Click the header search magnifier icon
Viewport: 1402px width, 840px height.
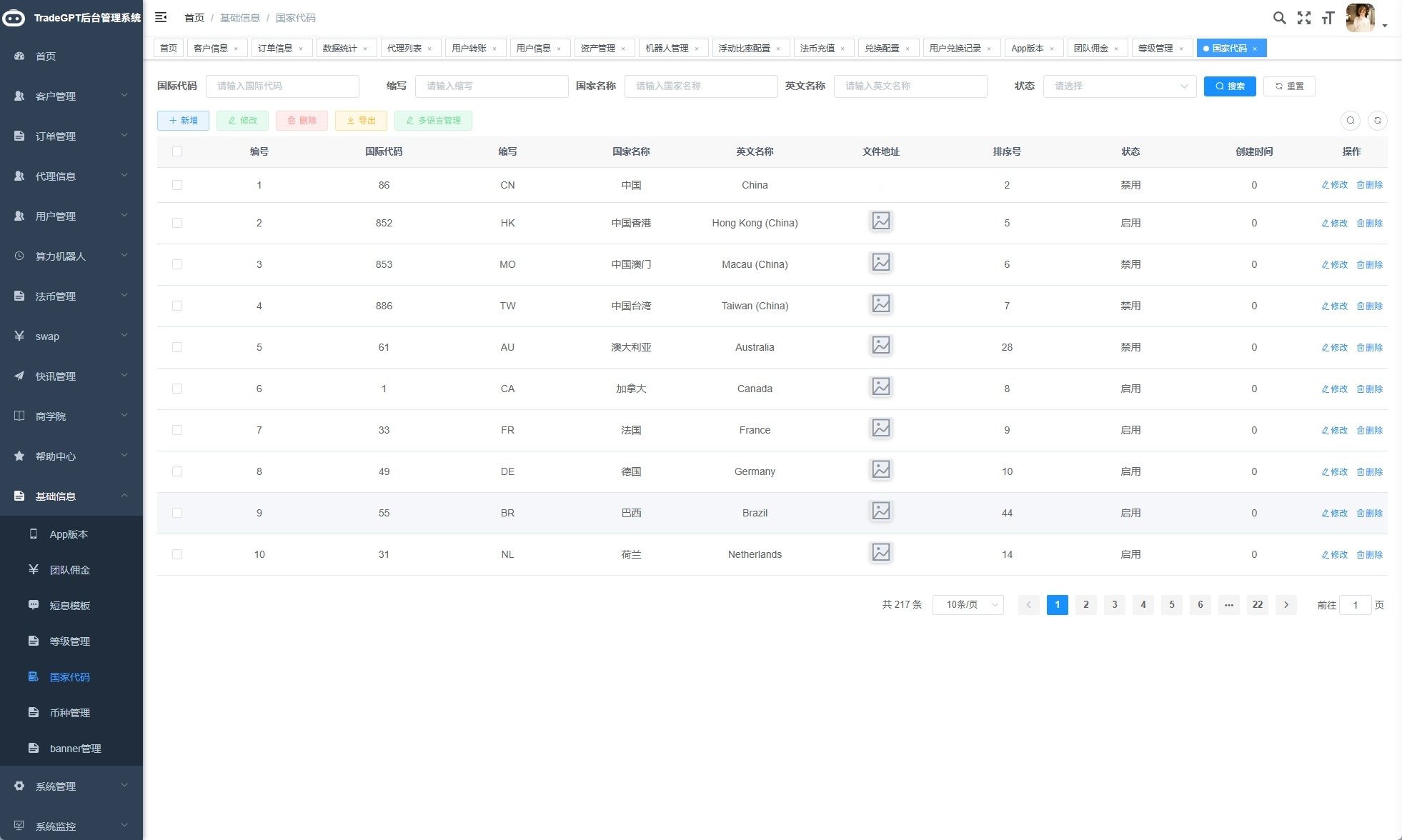[1279, 18]
